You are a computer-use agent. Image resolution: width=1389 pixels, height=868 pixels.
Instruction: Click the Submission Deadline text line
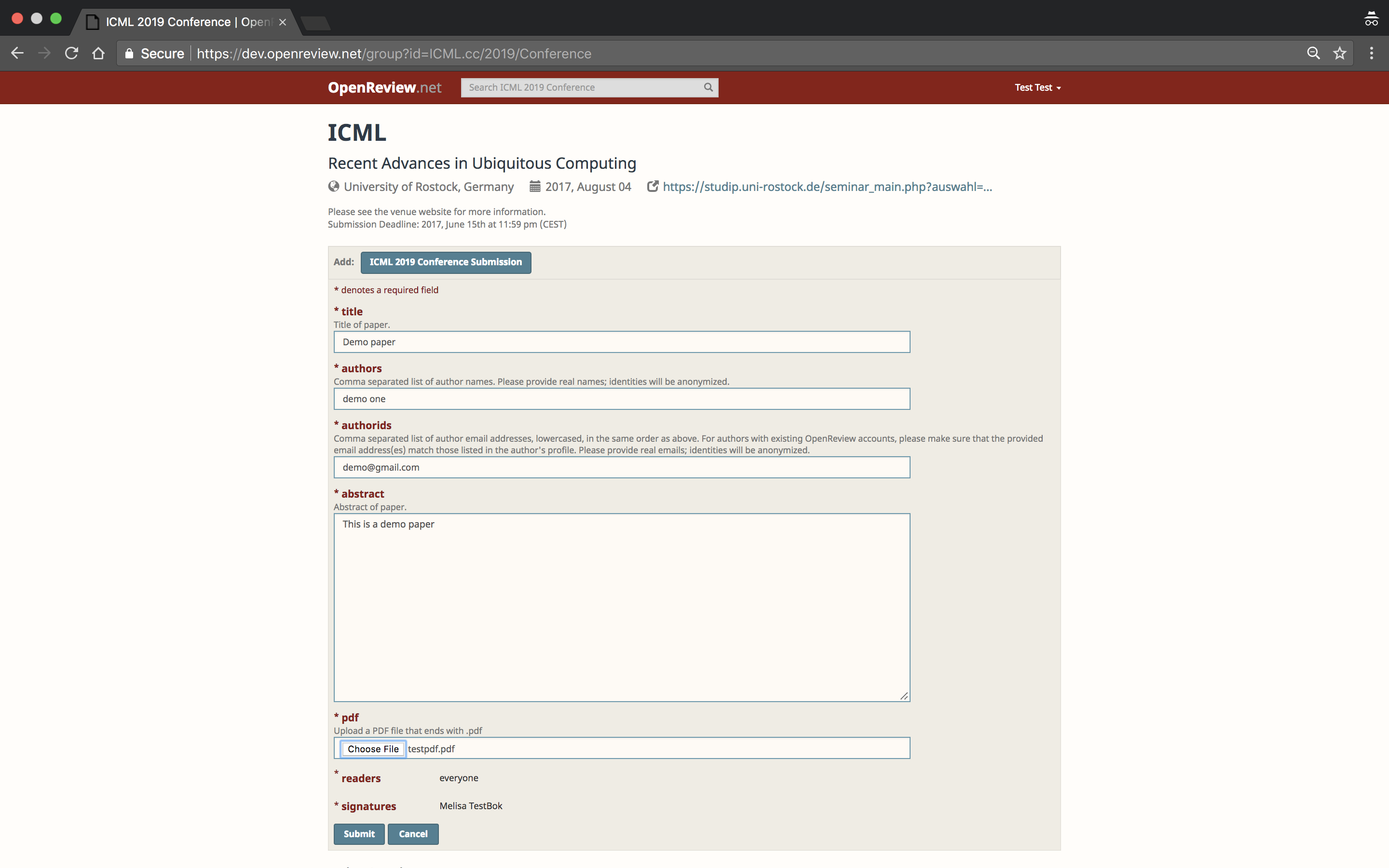coord(447,224)
